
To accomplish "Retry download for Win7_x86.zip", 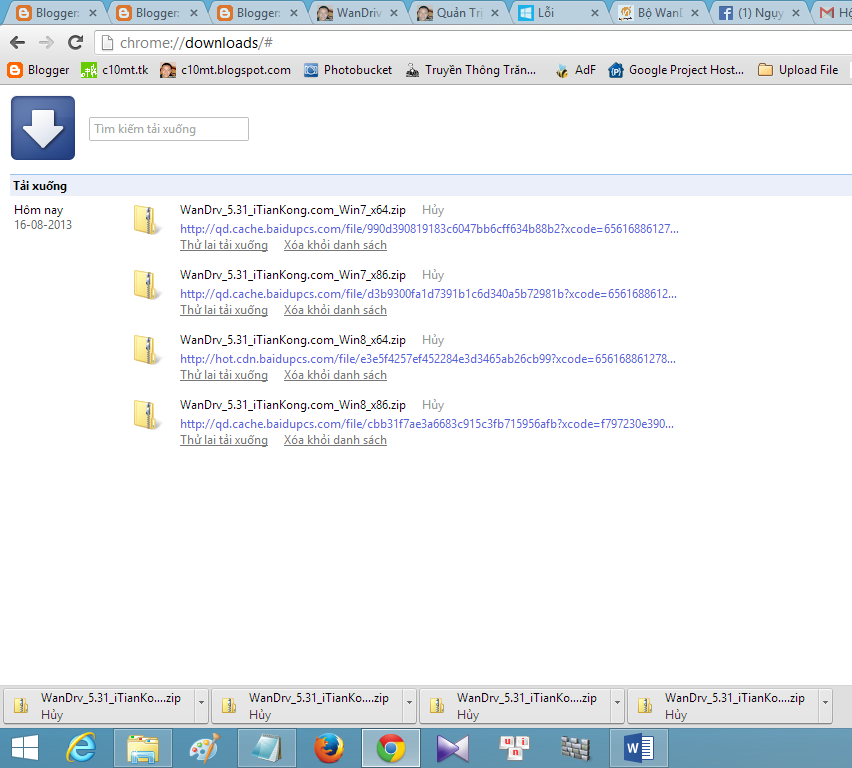I will pyautogui.click(x=224, y=310).
